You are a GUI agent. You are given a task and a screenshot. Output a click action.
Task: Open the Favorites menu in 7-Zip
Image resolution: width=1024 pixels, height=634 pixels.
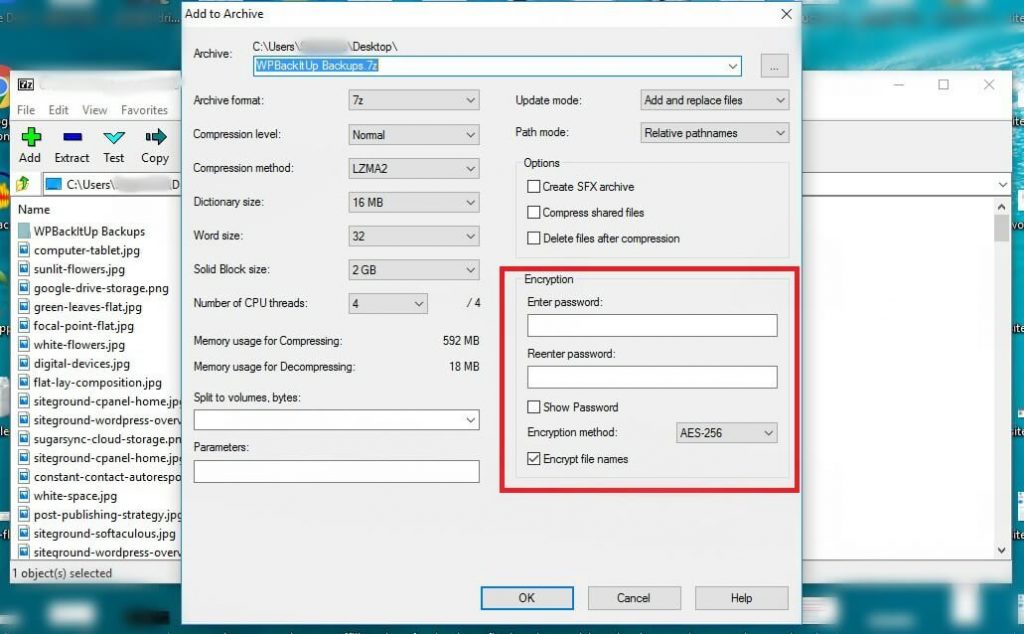click(144, 110)
